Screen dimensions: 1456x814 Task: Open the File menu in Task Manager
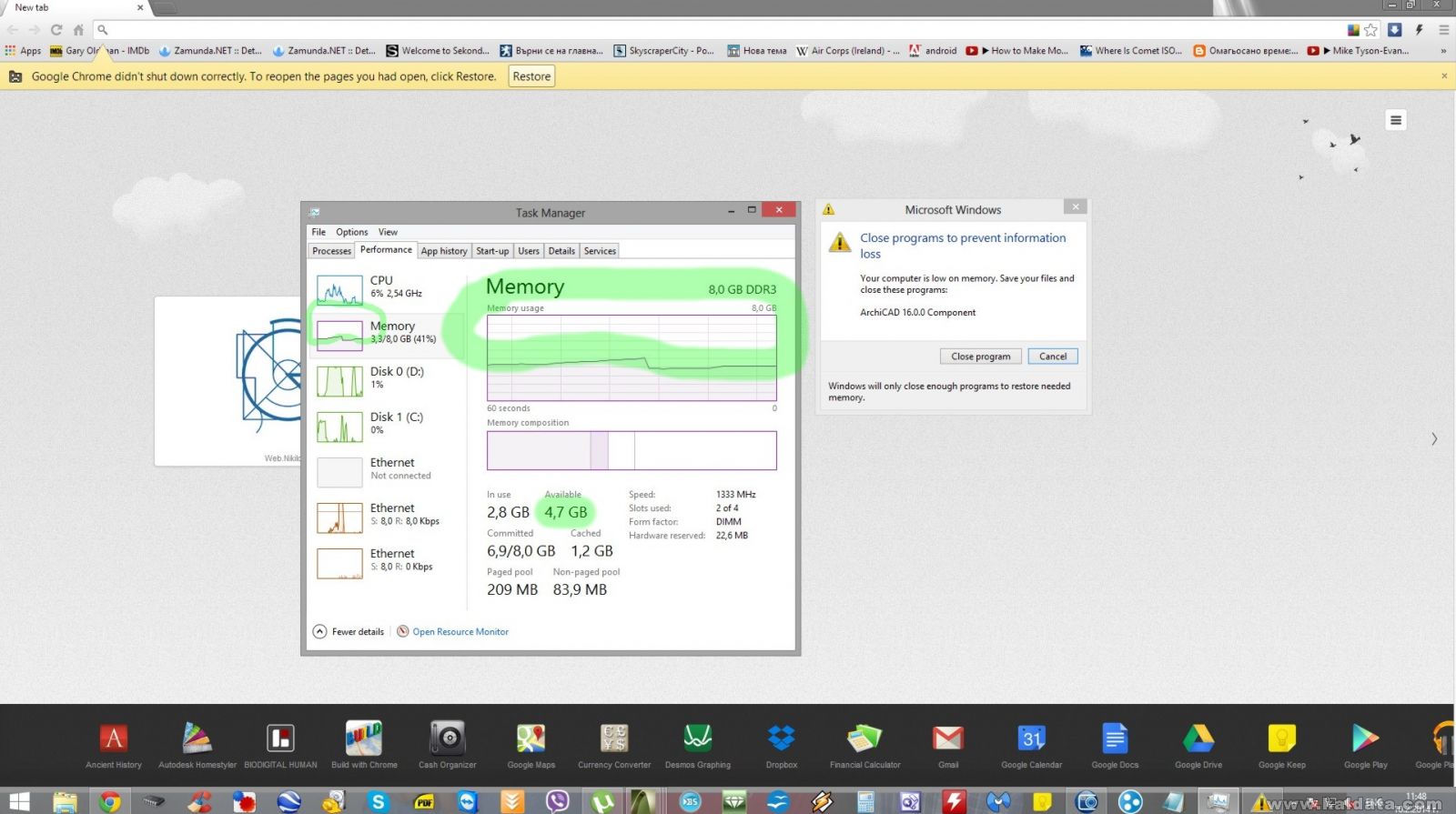coord(318,232)
